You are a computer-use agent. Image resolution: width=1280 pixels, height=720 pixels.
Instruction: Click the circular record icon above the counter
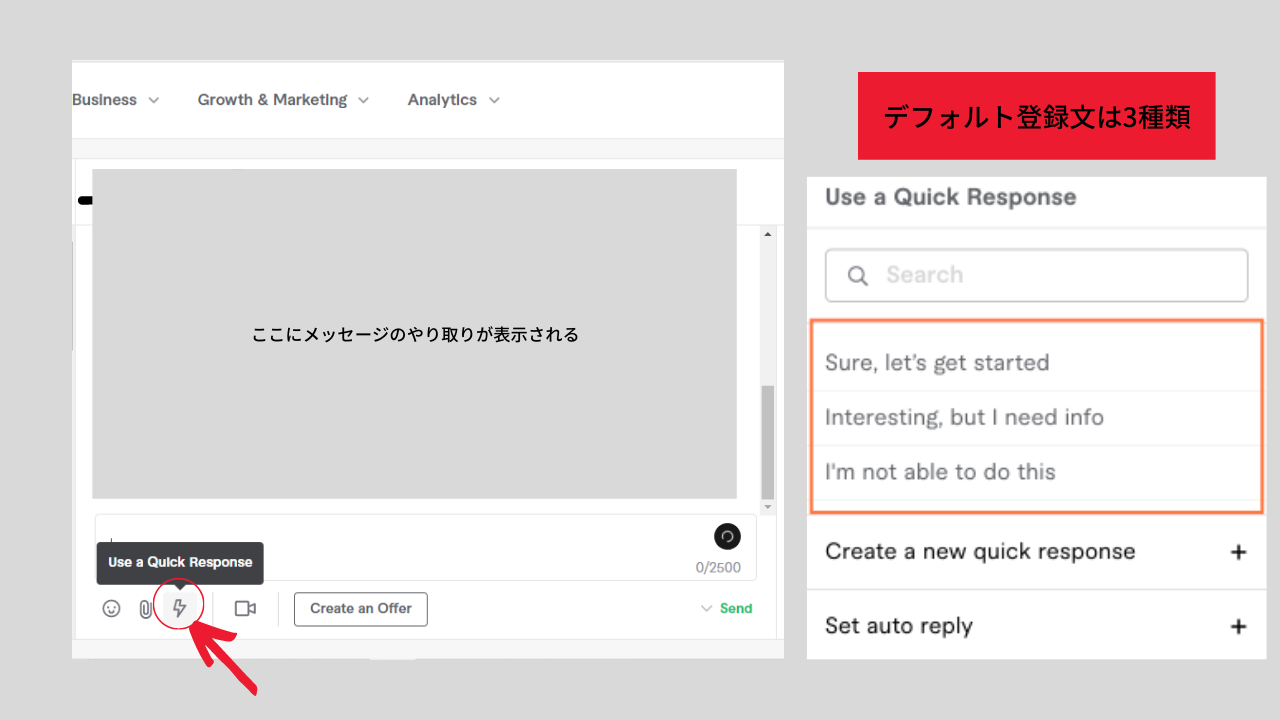727,537
